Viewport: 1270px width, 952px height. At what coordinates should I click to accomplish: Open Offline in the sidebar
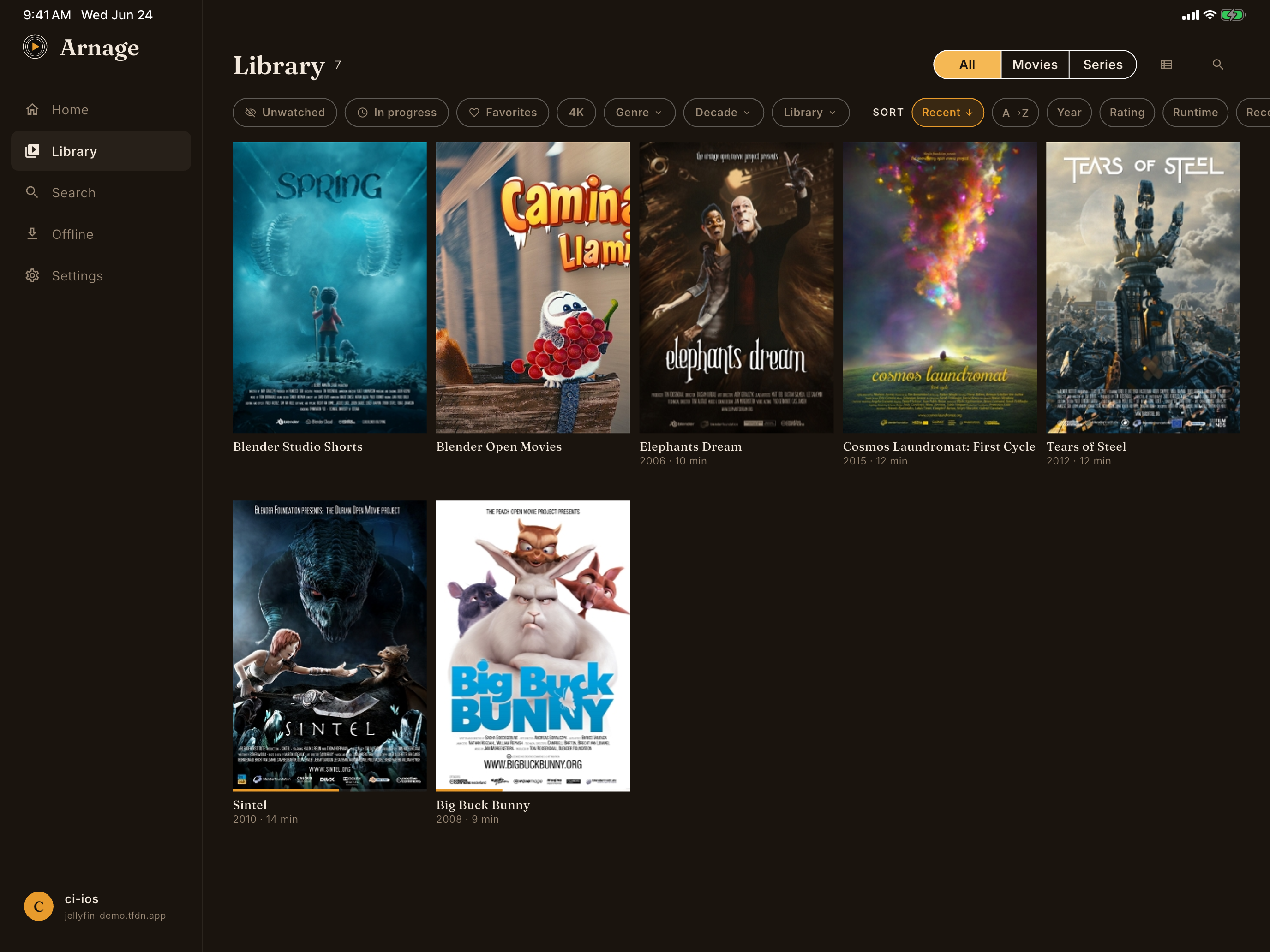101,233
